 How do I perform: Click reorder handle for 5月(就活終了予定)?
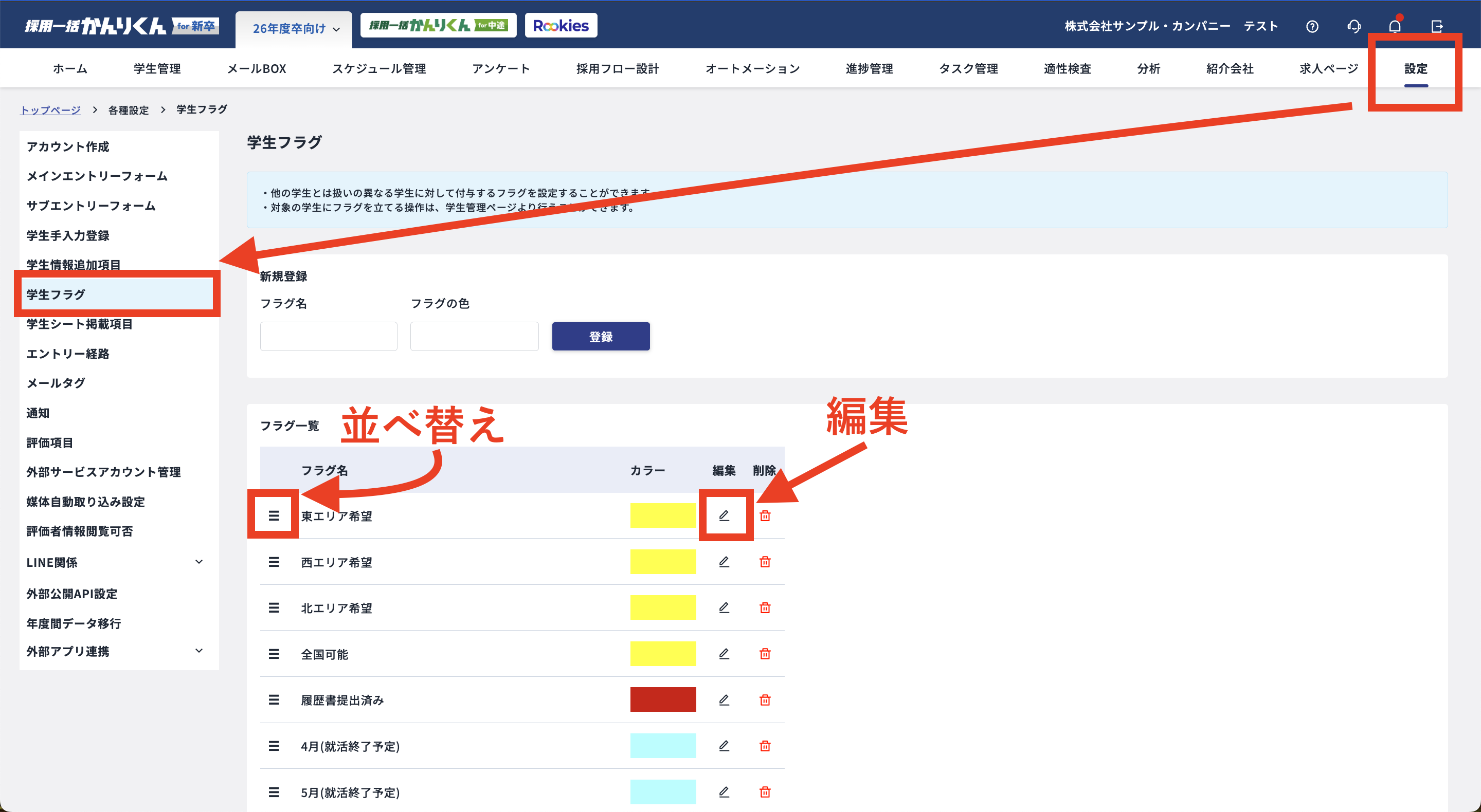pyautogui.click(x=274, y=792)
